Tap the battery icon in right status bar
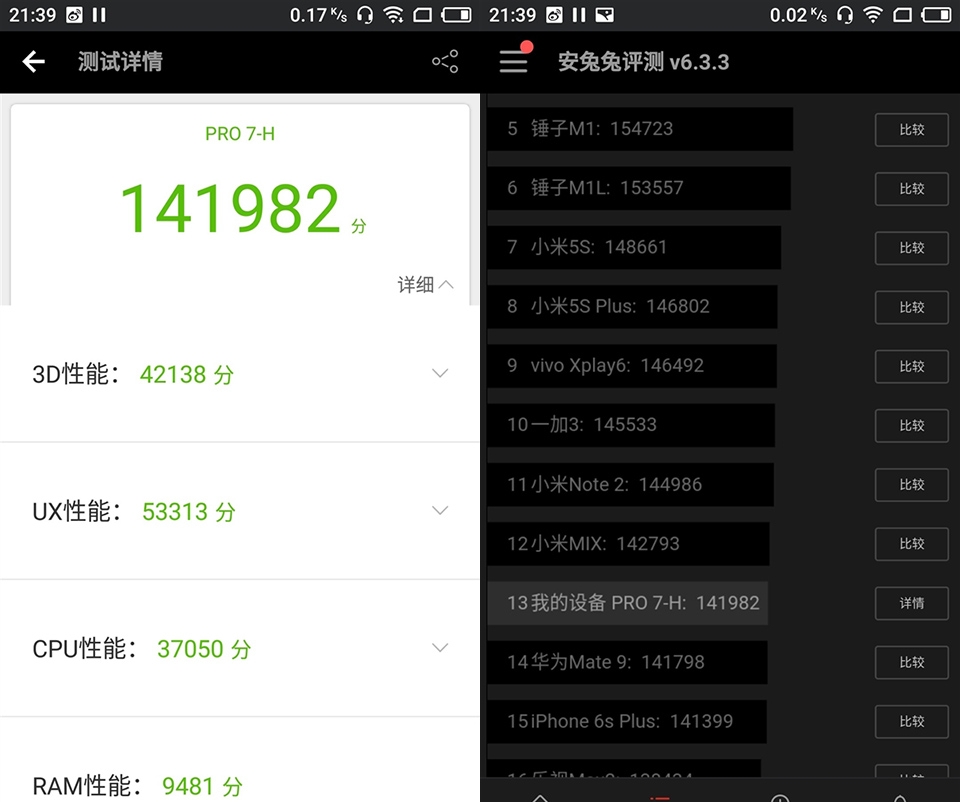The height and width of the screenshot is (802, 960). pos(936,15)
